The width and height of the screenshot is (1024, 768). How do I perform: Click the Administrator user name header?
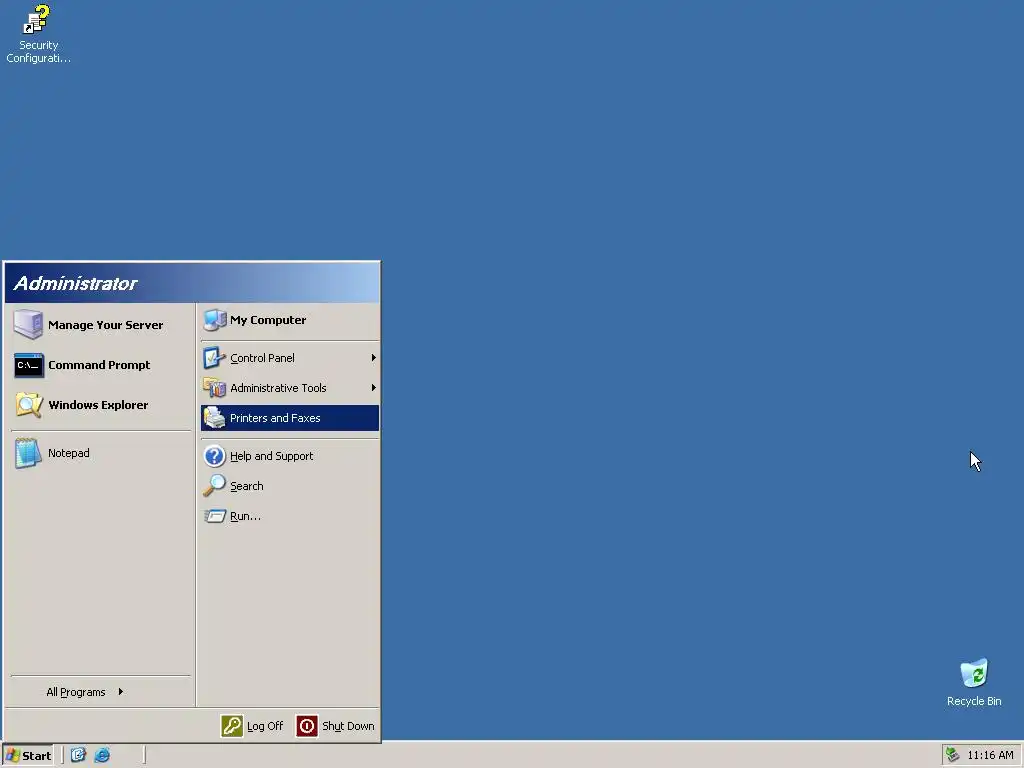[x=76, y=283]
